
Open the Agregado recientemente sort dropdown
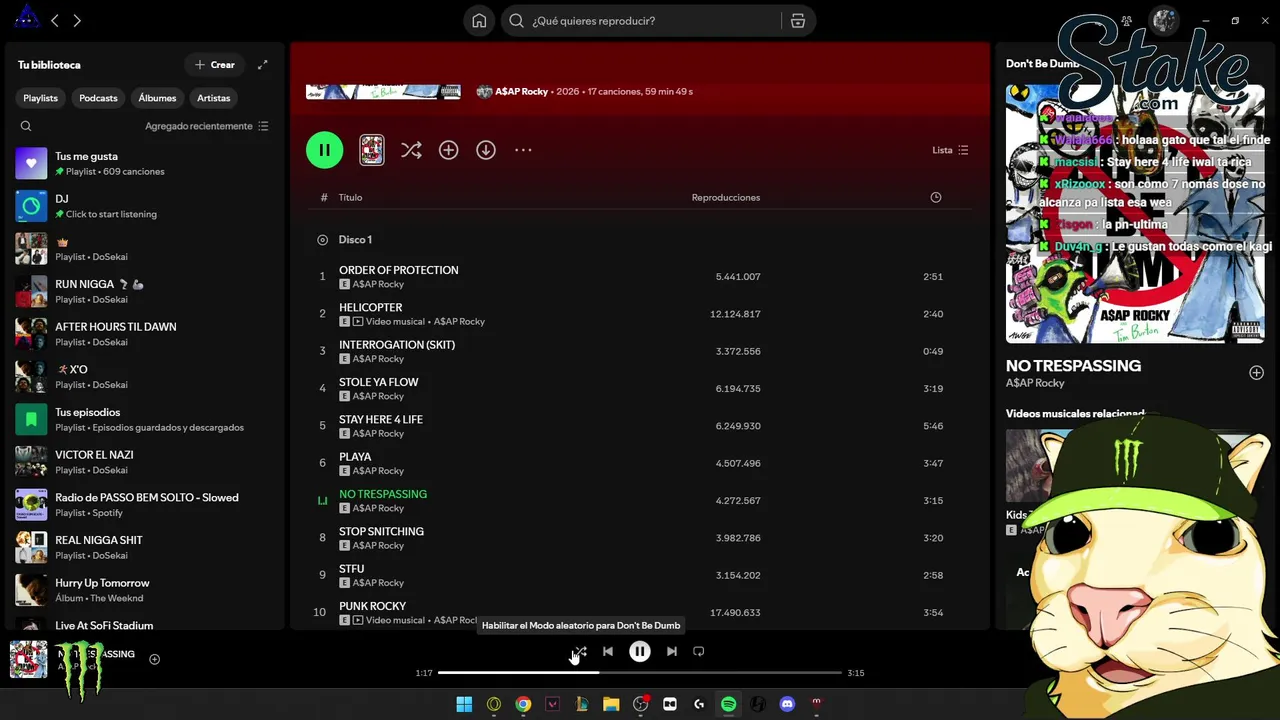click(x=207, y=126)
